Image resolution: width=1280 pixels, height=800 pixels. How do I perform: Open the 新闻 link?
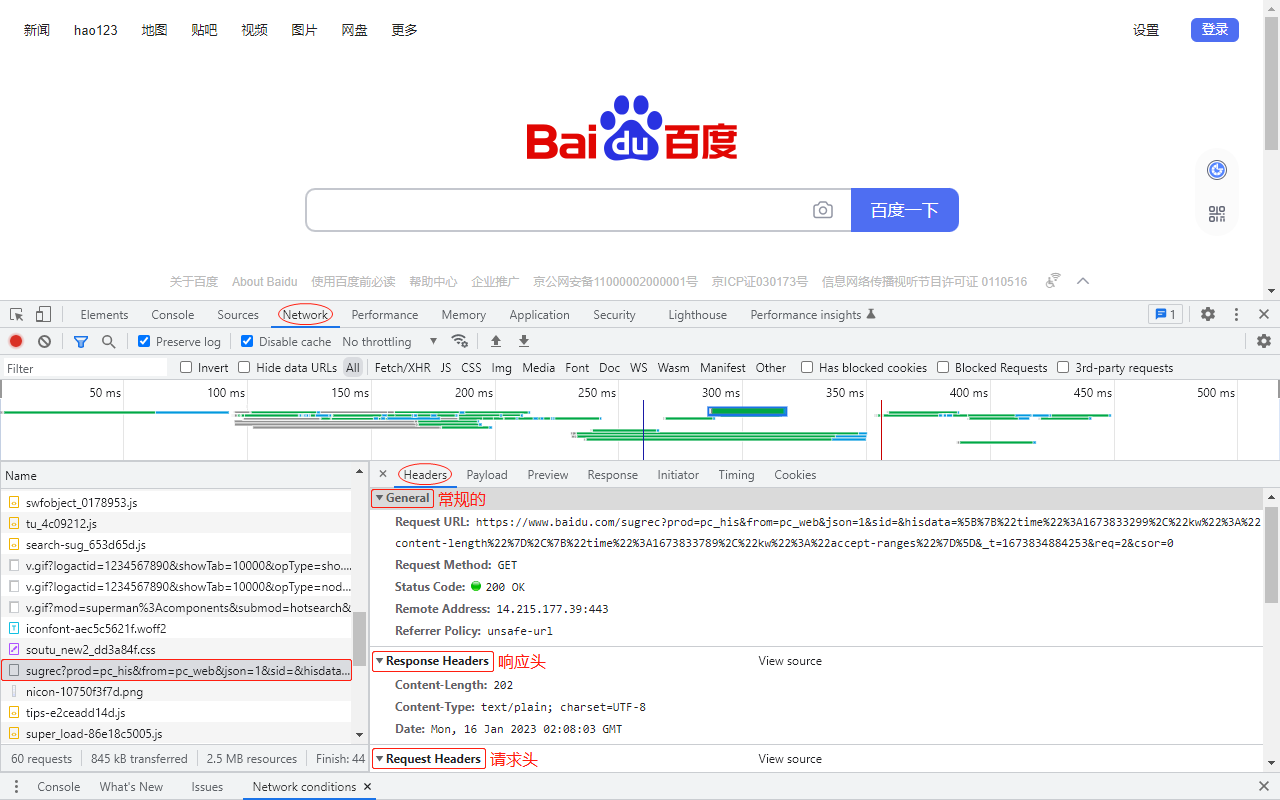point(37,30)
